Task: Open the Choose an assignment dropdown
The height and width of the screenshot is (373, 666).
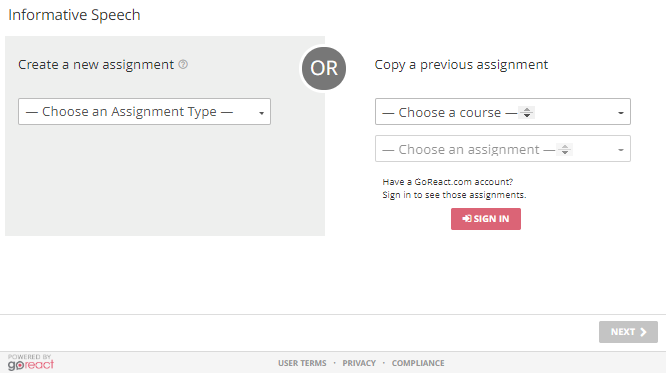Action: tap(503, 149)
